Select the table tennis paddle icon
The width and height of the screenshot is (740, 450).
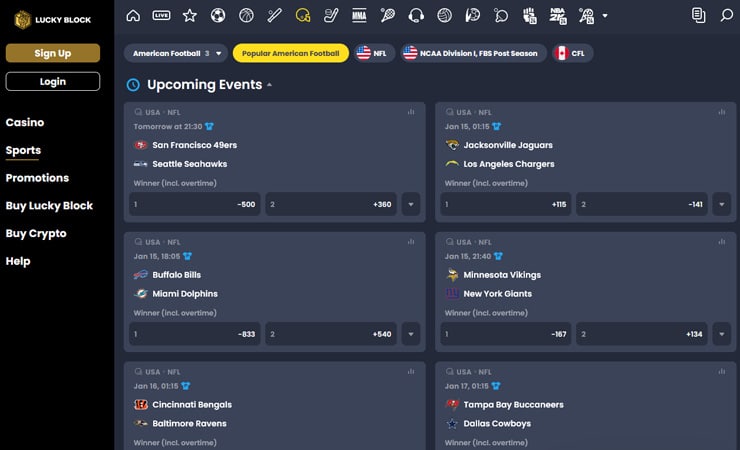pos(501,16)
